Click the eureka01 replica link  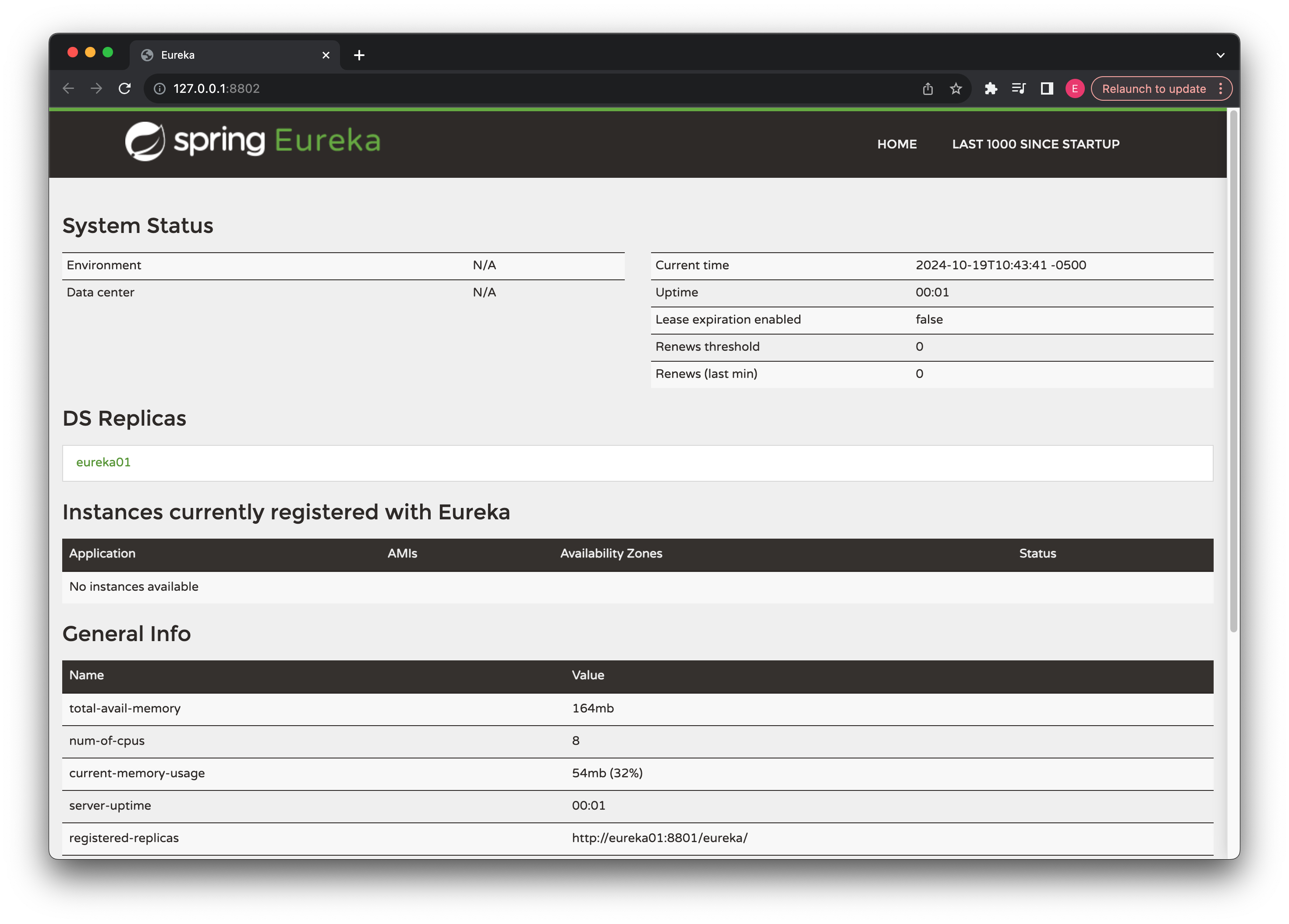103,462
